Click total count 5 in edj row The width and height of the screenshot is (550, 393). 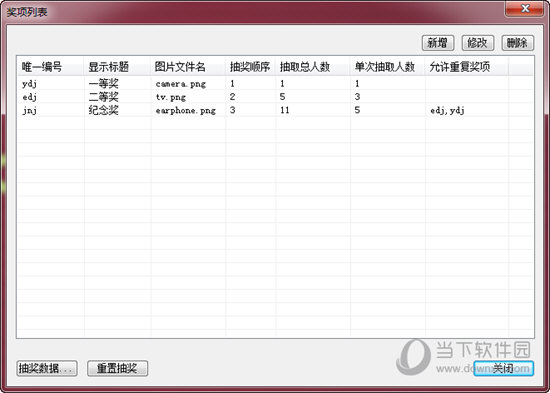pyautogui.click(x=282, y=97)
